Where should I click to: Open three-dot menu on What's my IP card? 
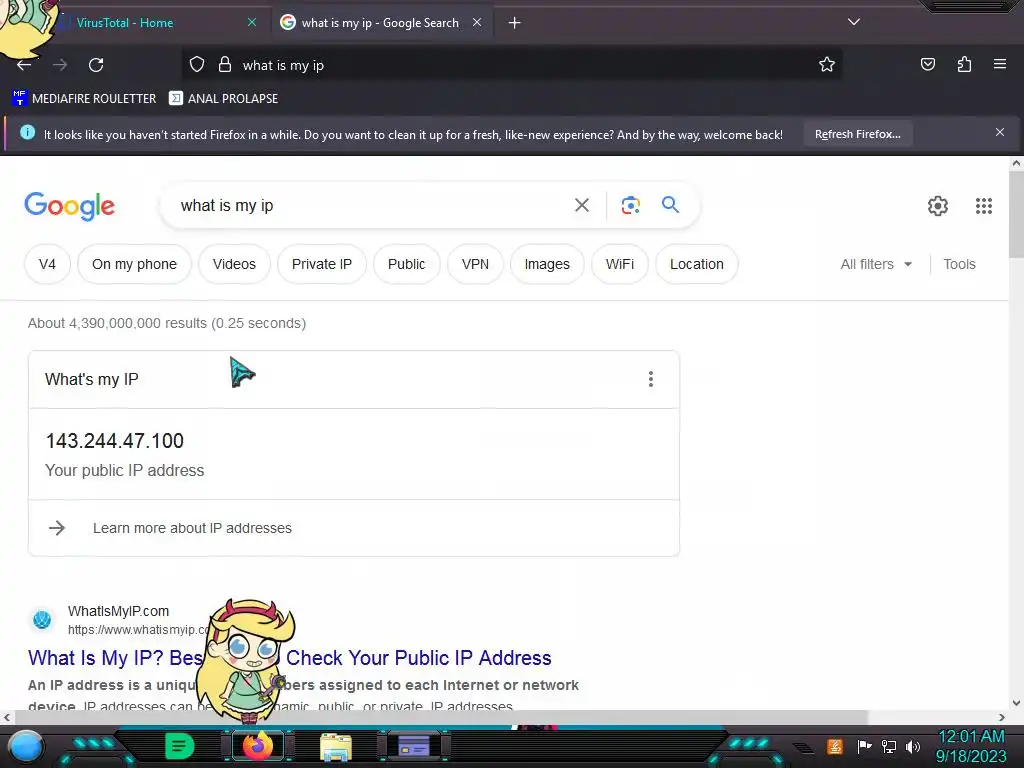click(x=650, y=379)
